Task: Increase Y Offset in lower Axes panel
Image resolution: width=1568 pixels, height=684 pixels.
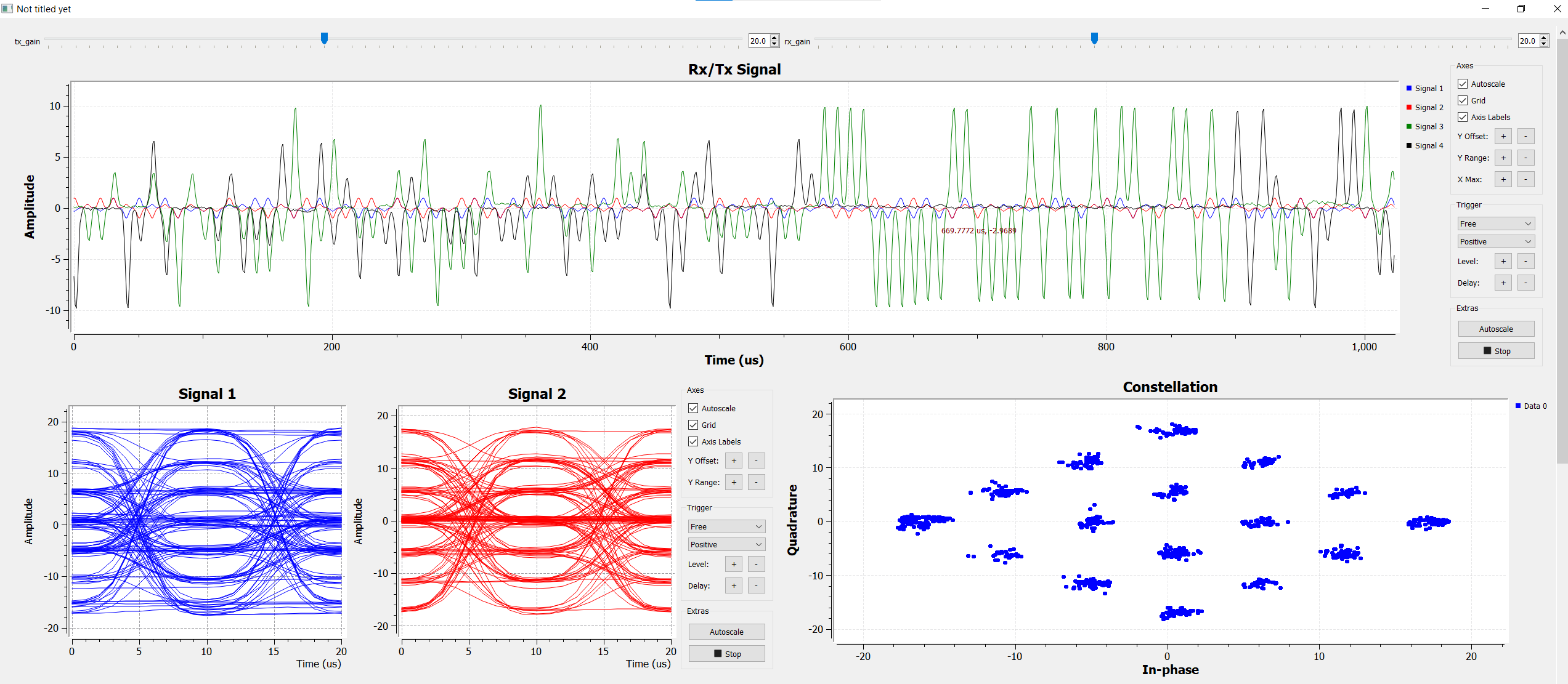Action: tap(734, 461)
